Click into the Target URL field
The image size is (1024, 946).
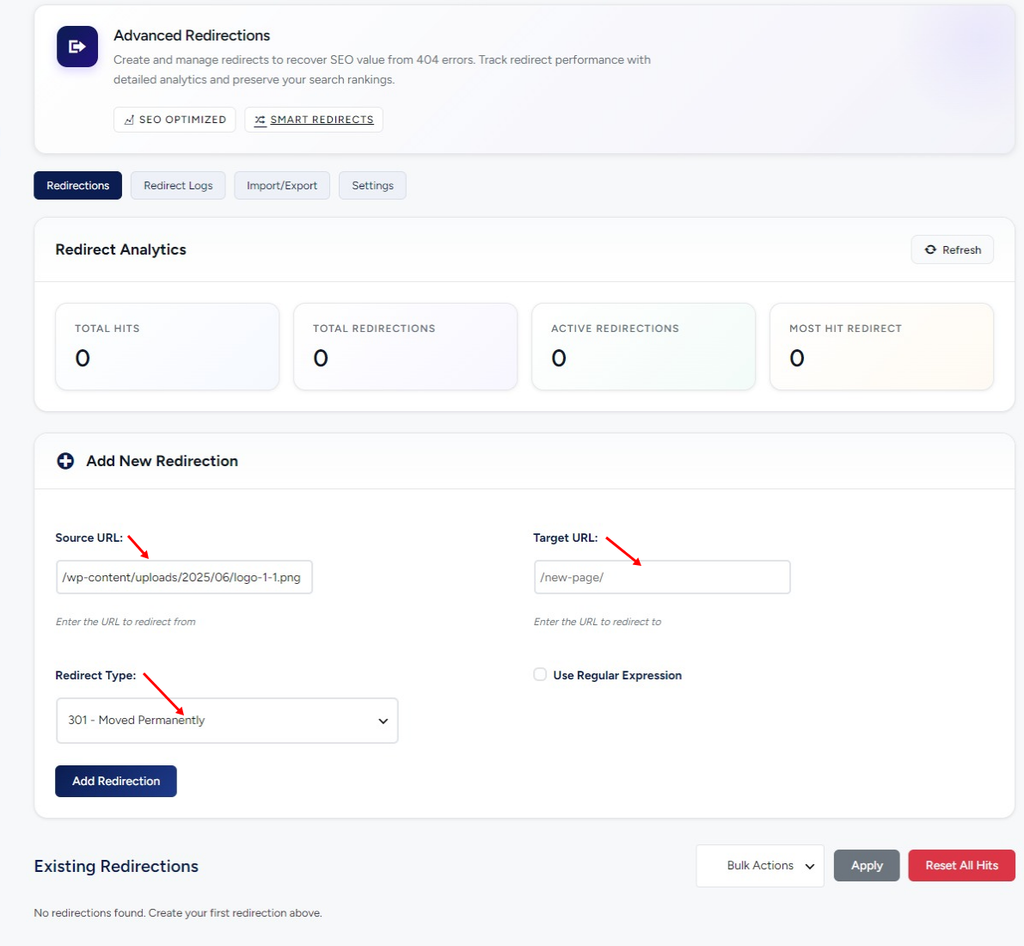[x=662, y=577]
